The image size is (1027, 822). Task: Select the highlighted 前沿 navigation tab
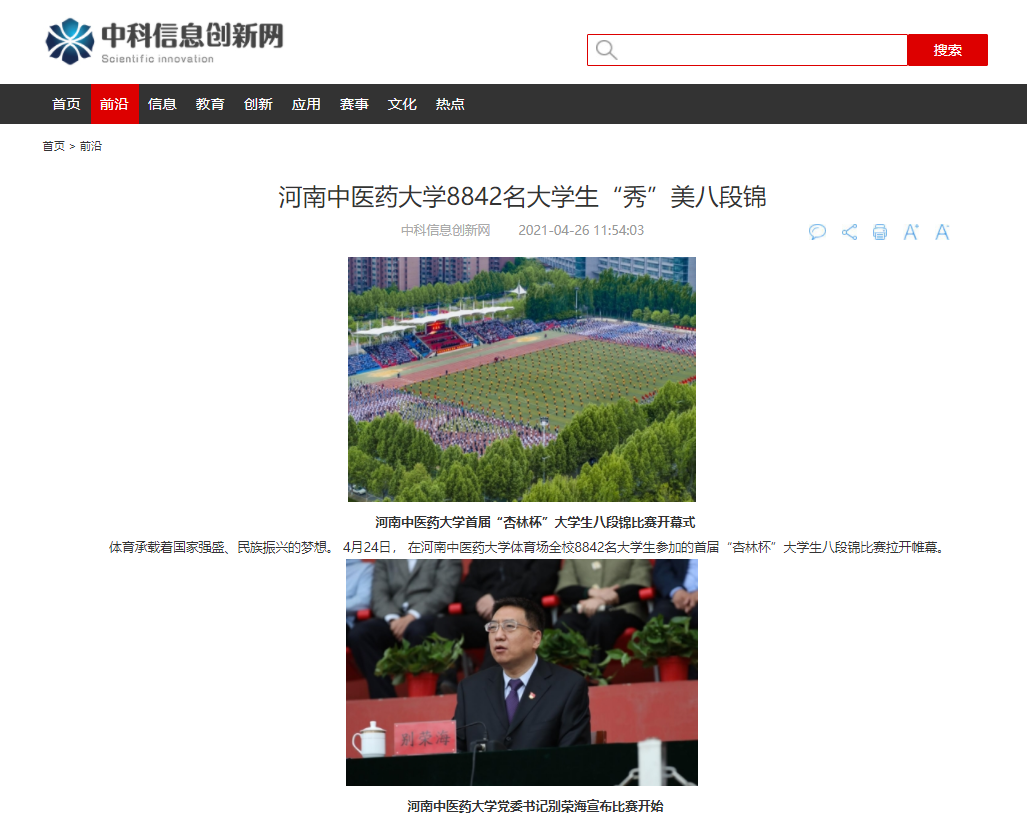pos(114,104)
